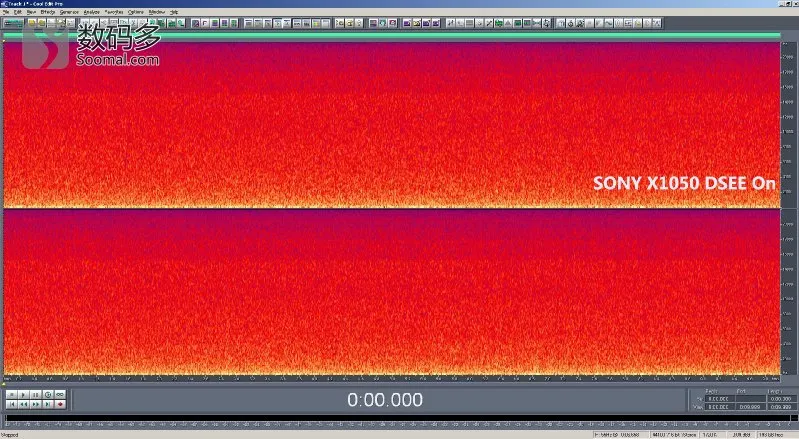The width and height of the screenshot is (799, 439).
Task: Click the 0:00.000 time display
Action: click(385, 400)
